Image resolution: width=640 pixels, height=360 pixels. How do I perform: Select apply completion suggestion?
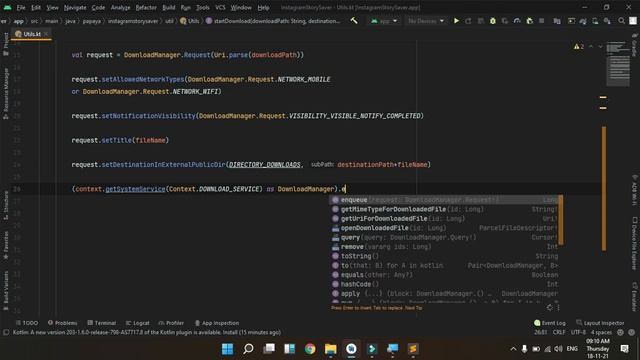click(444, 293)
